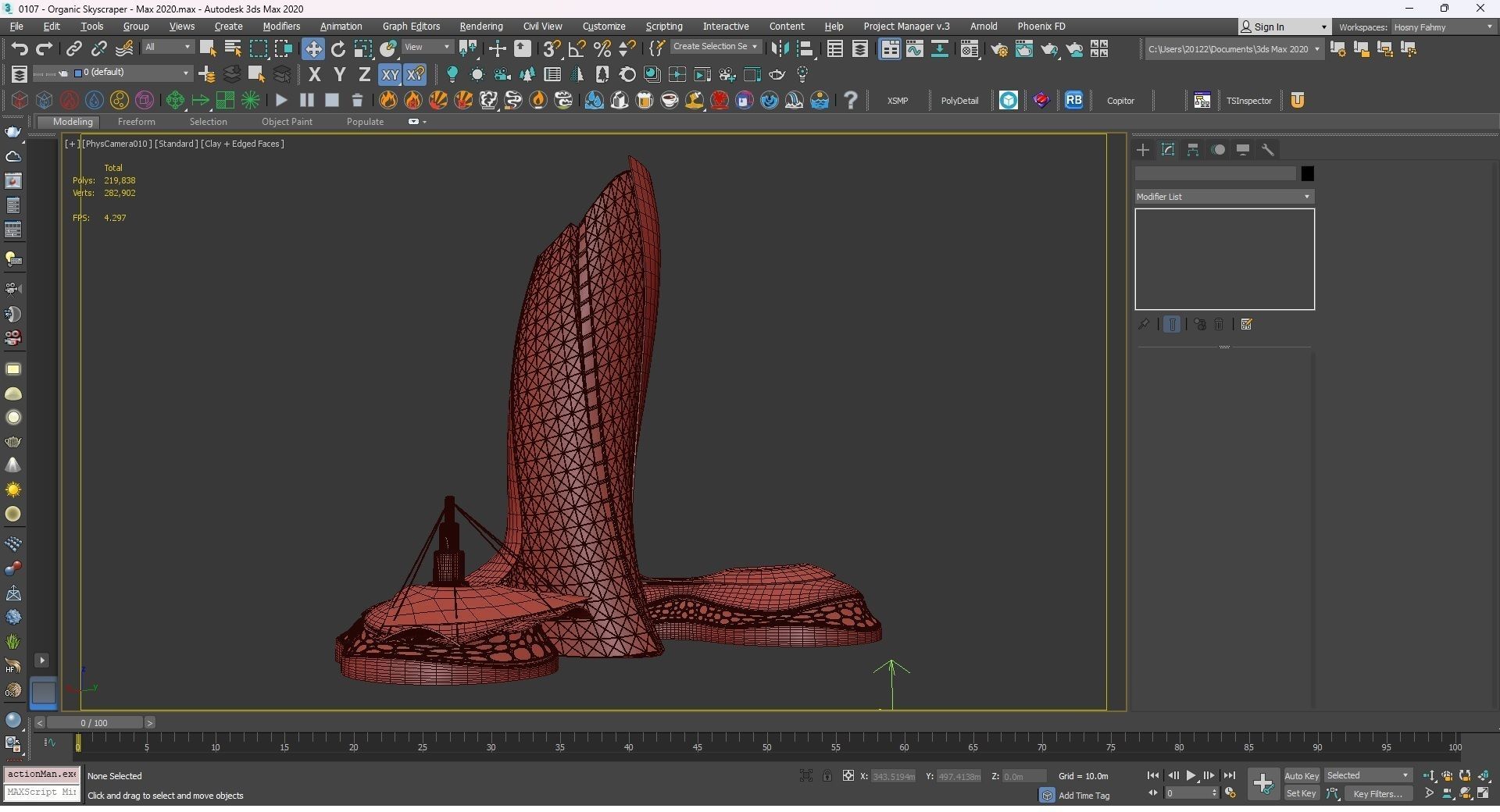
Task: Open the reference coordinate system View dropdown
Action: click(x=427, y=48)
